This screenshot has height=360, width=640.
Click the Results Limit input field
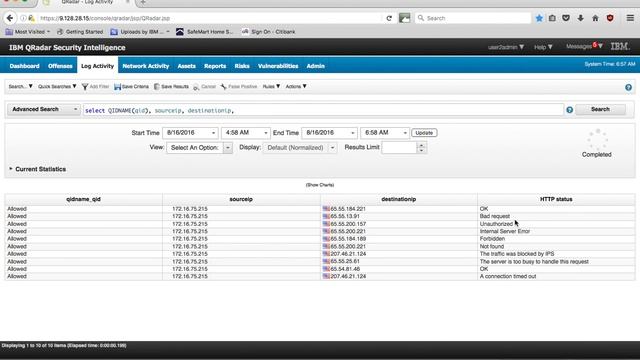tap(399, 148)
